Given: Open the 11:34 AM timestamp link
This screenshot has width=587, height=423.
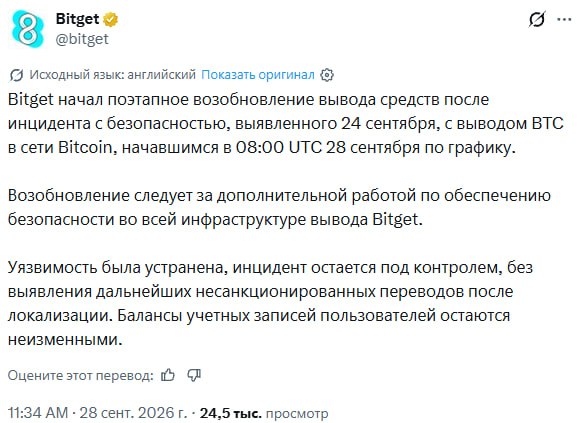Looking at the screenshot, I should click(38, 413).
